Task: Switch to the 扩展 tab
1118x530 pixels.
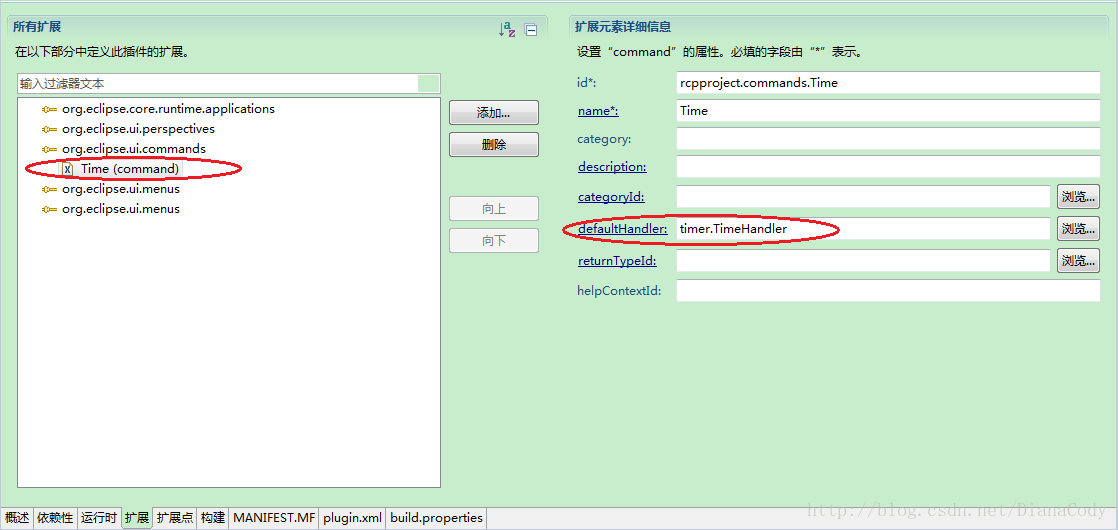Action: (137, 518)
